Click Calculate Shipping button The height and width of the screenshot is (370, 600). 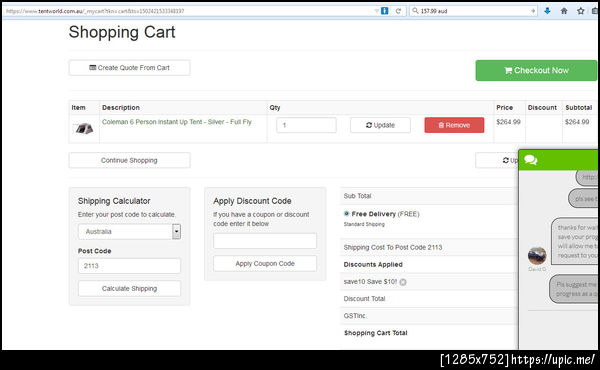pyautogui.click(x=129, y=289)
